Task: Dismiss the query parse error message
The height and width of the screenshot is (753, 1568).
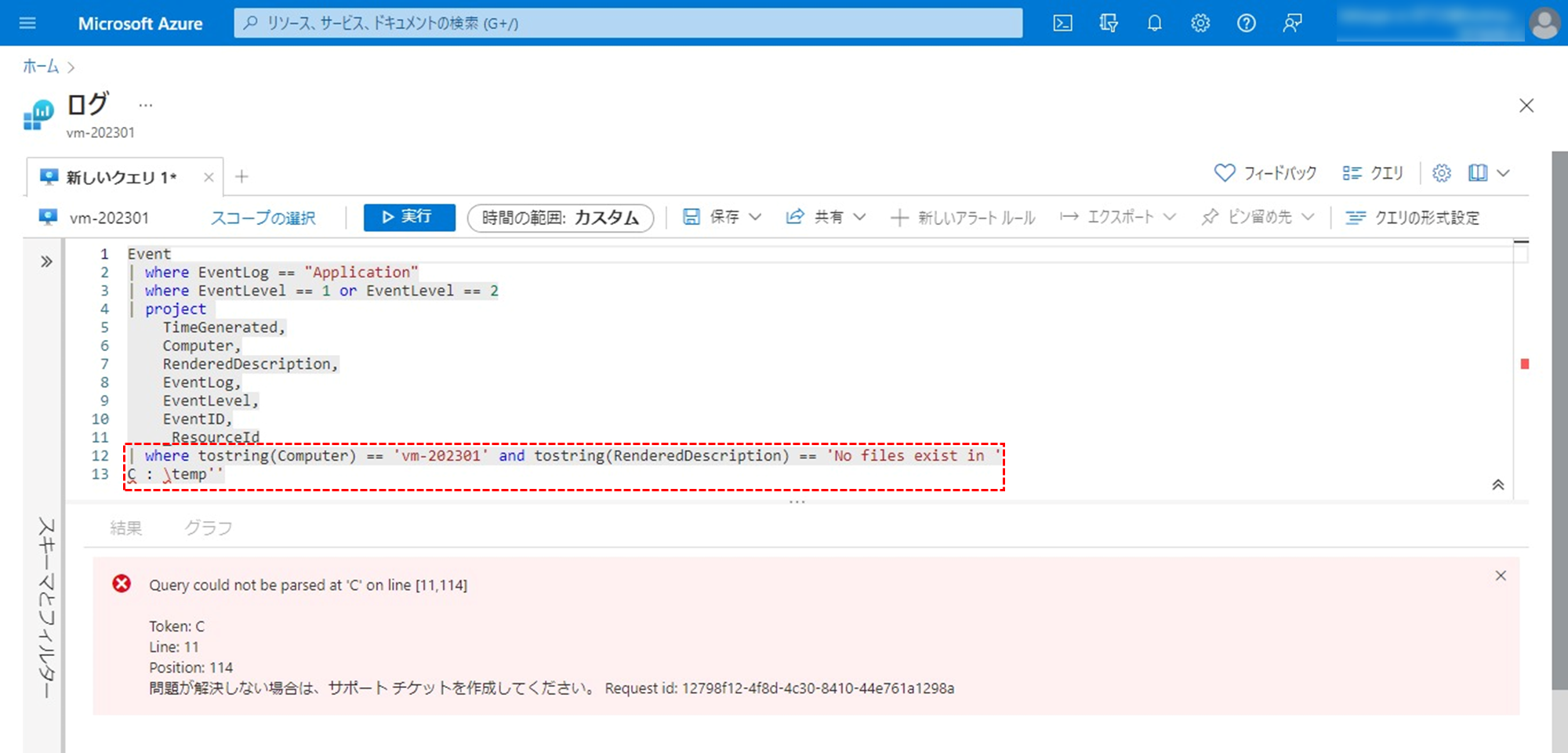Action: [x=1501, y=576]
